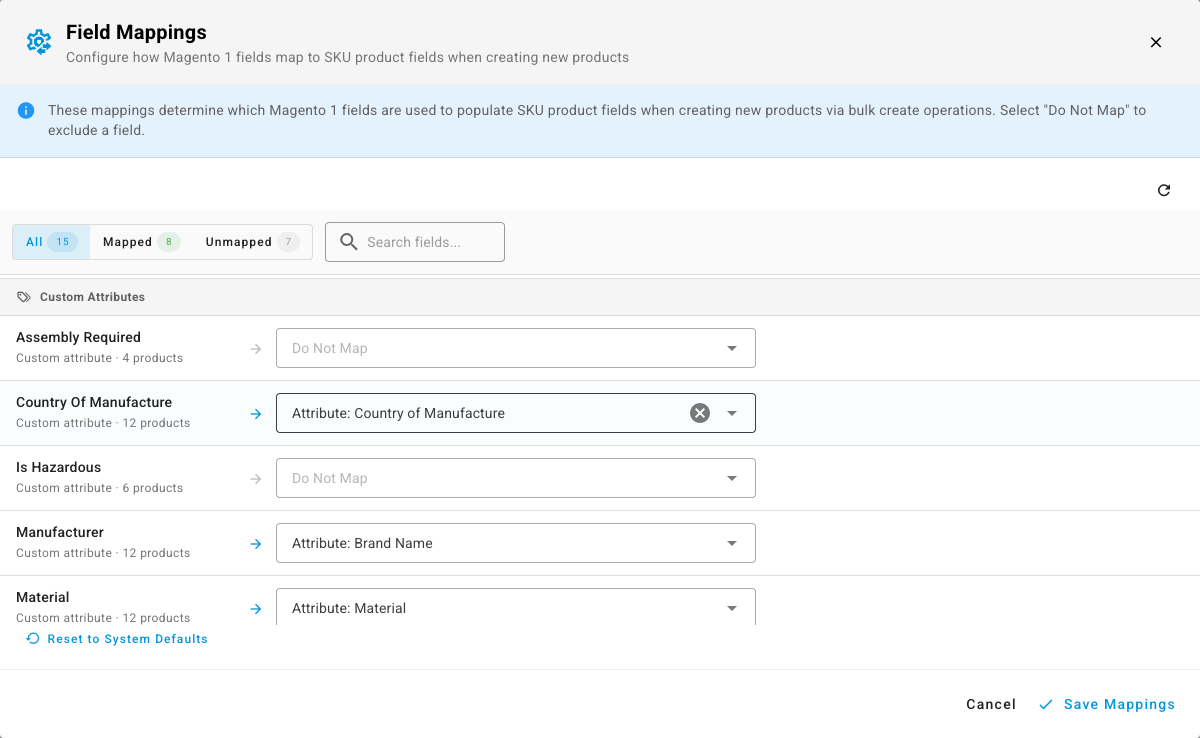Viewport: 1200px width, 738px height.
Task: Click the count badge 15 on All
Action: pos(62,242)
